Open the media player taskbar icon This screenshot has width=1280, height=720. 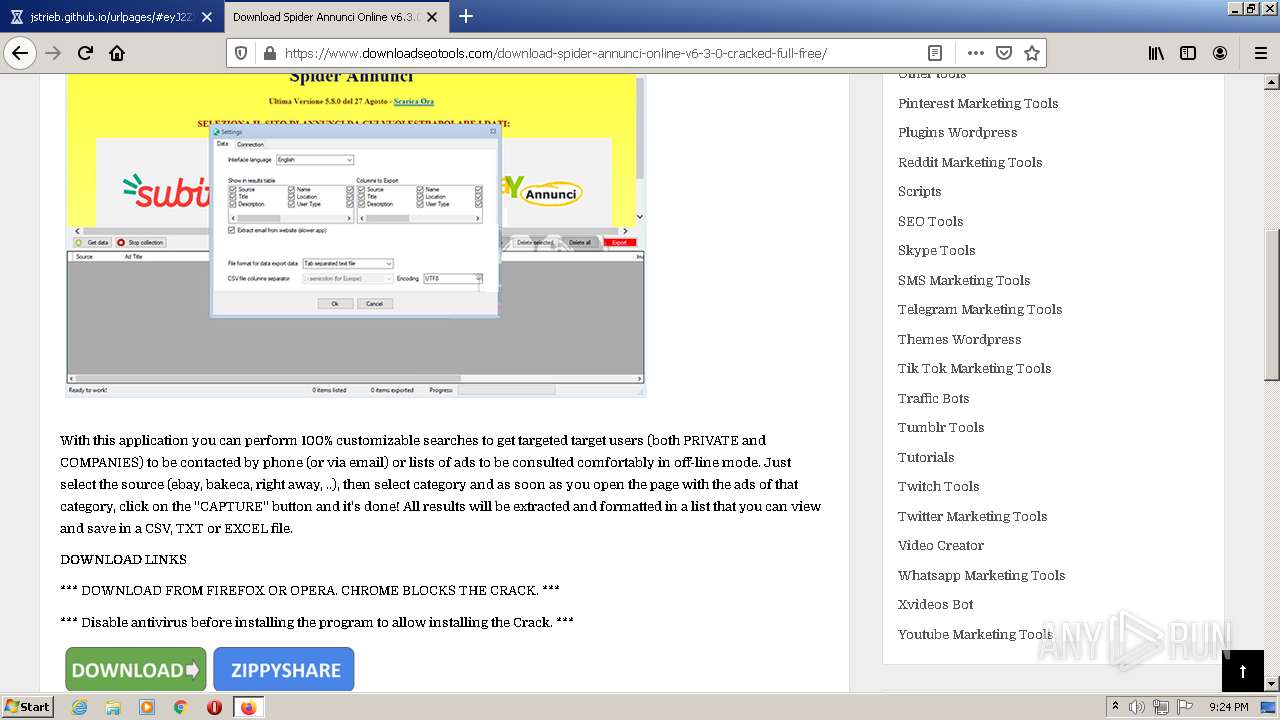point(147,707)
